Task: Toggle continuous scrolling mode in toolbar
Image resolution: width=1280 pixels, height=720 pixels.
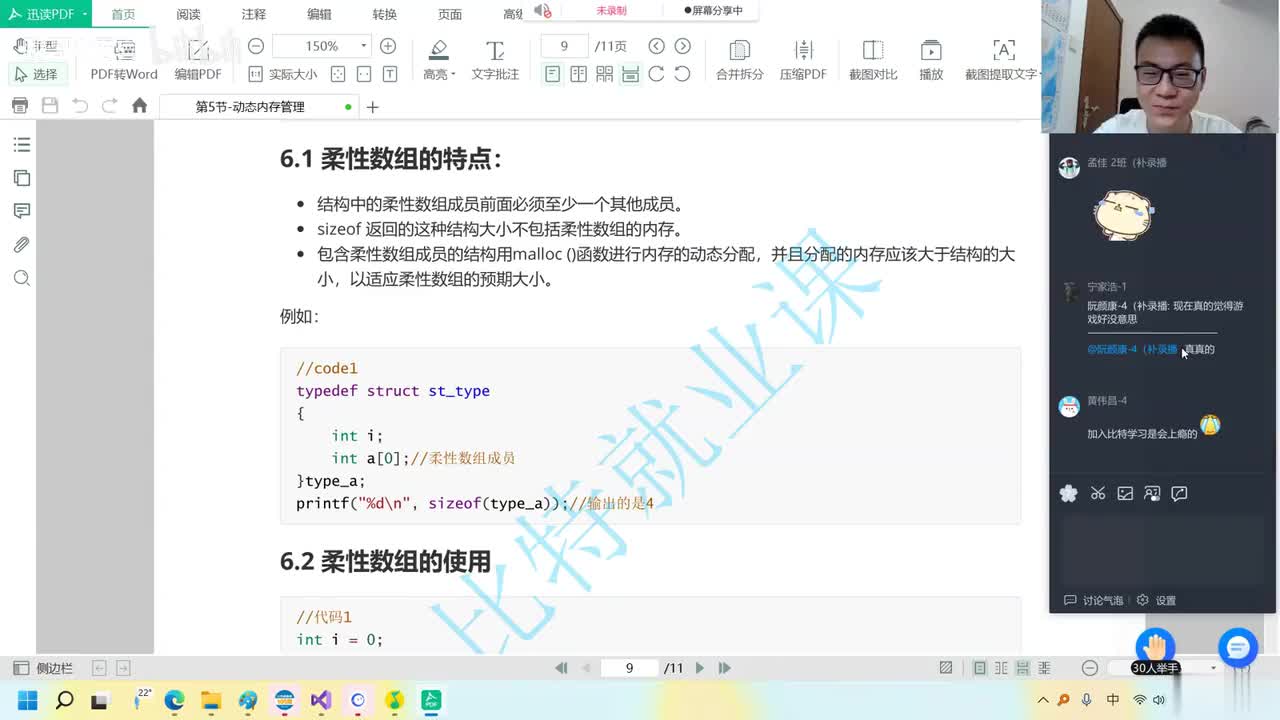Action: pyautogui.click(x=630, y=74)
